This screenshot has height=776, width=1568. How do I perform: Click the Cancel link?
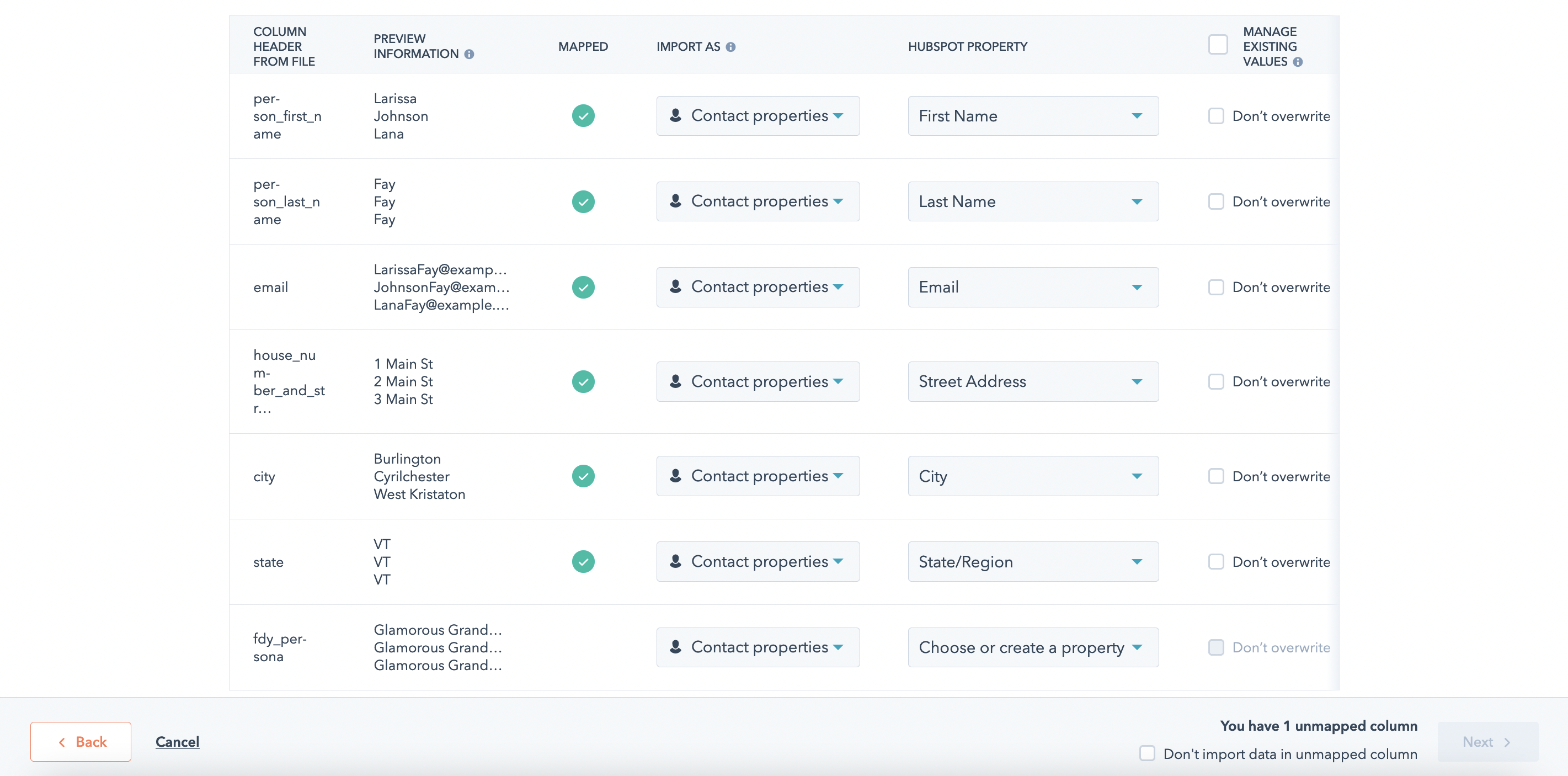click(x=177, y=741)
